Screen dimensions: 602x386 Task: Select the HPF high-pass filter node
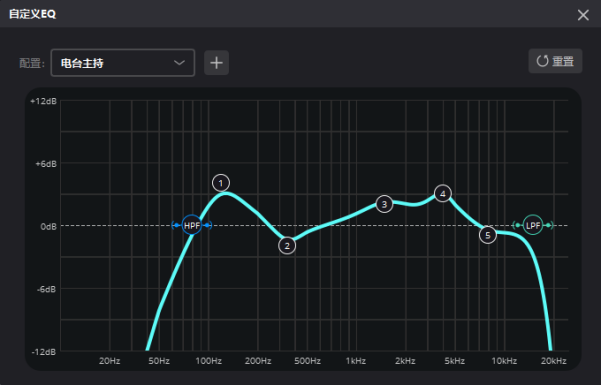coord(192,225)
